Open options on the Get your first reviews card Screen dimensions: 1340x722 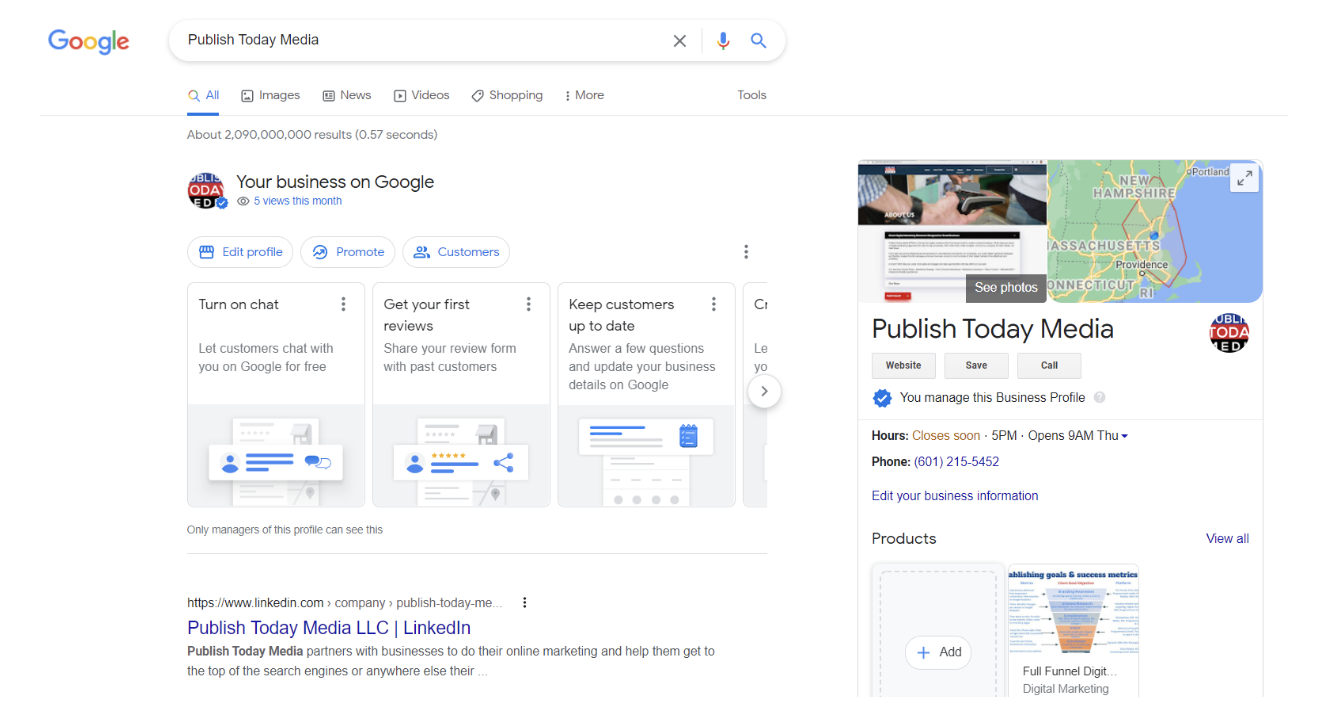pos(529,304)
